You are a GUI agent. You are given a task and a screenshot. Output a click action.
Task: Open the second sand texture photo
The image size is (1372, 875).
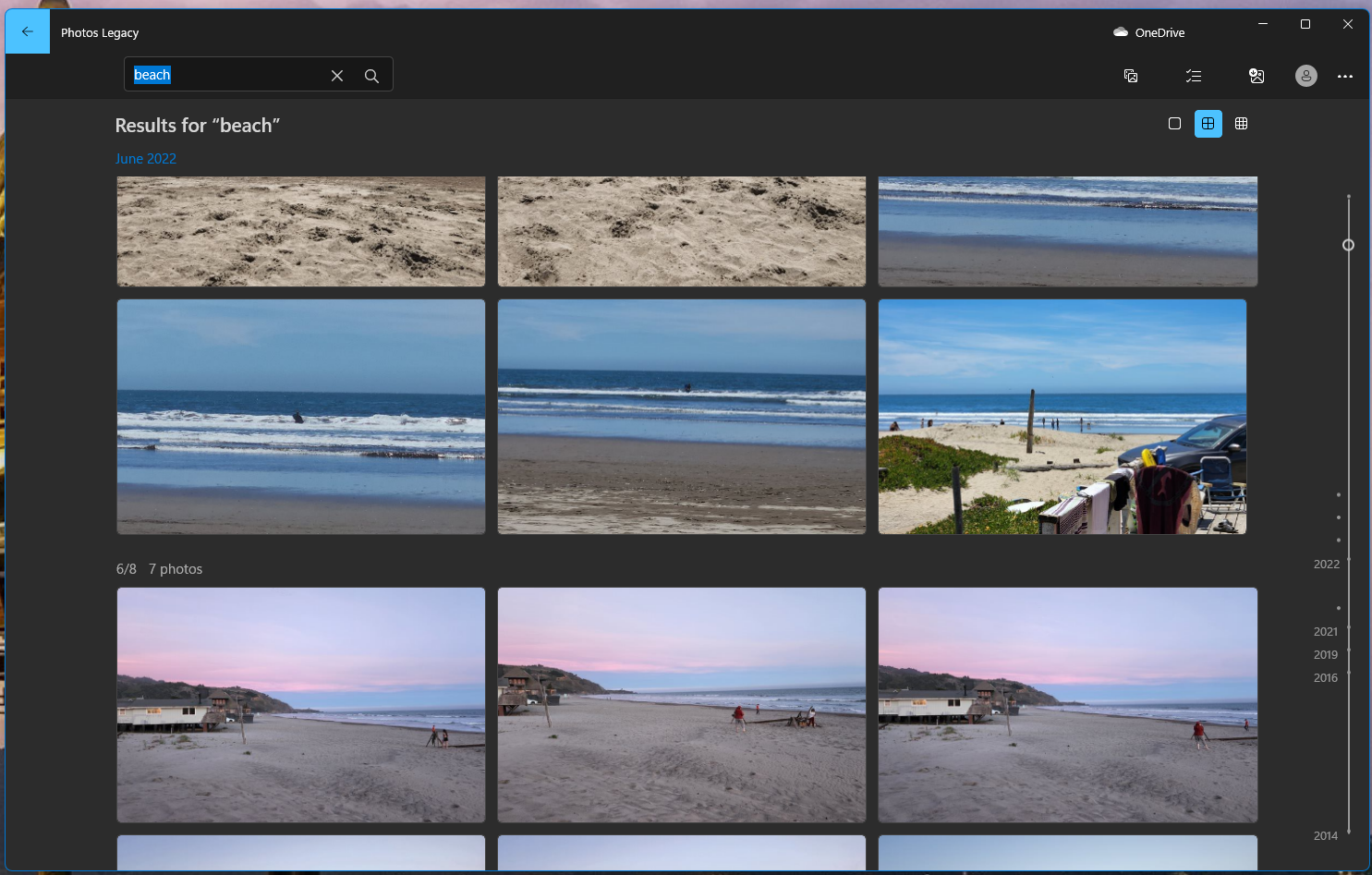tap(682, 232)
